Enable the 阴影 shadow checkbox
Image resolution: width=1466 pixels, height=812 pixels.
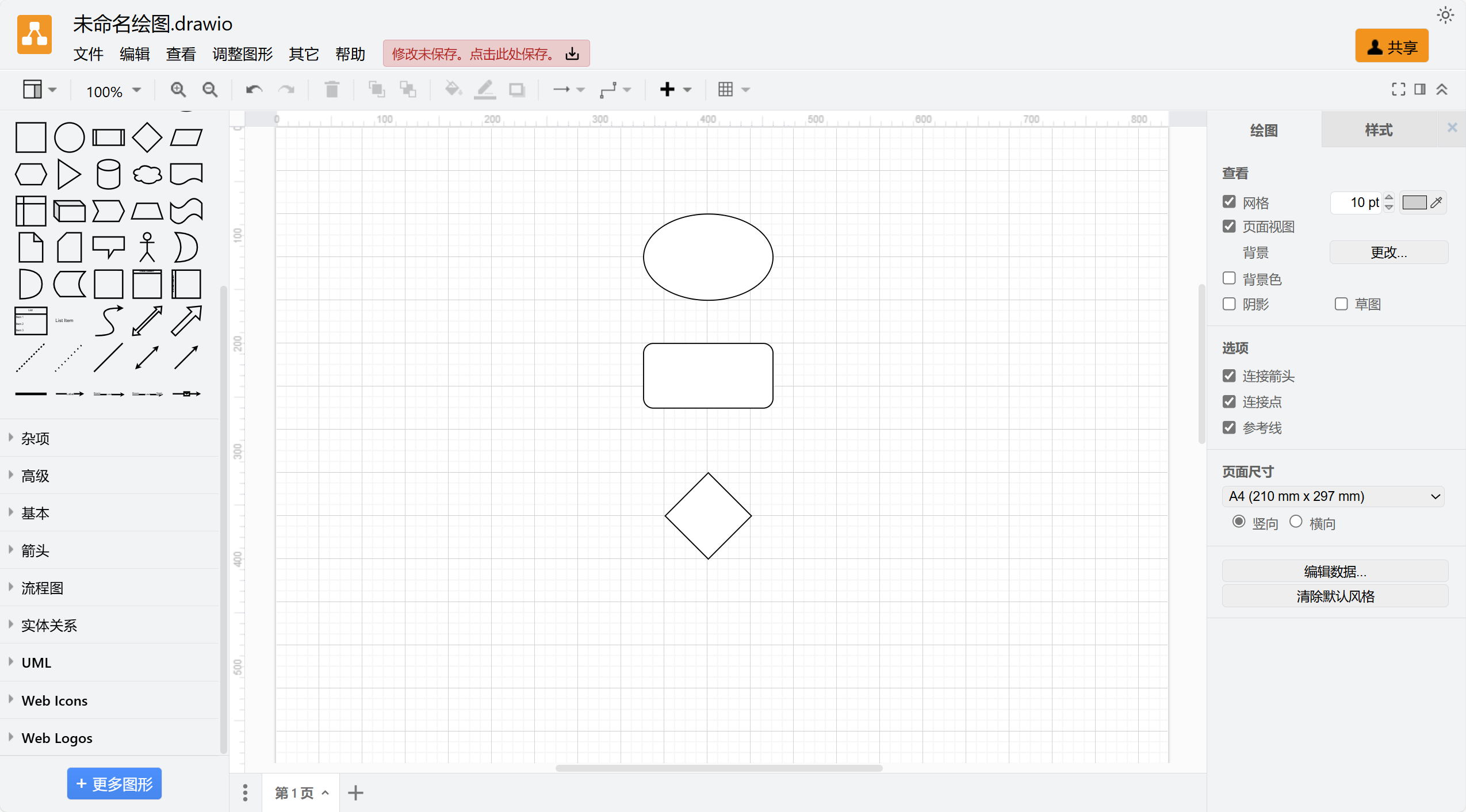(x=1229, y=304)
